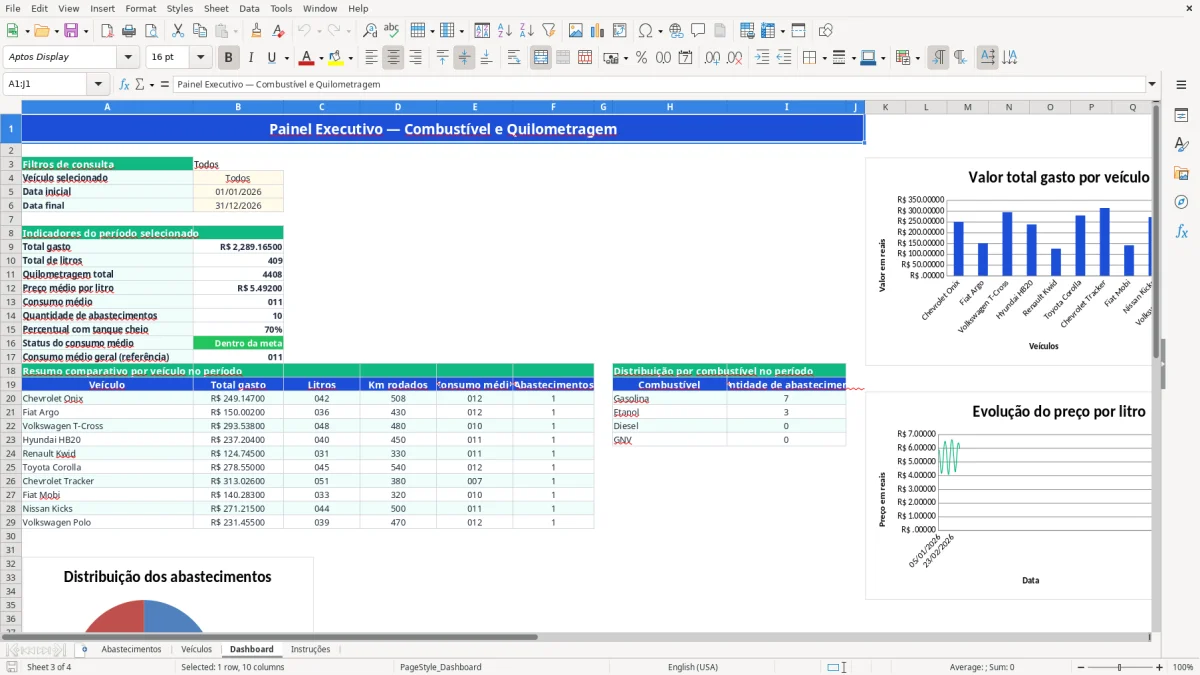Open sidebar Properties deck
Image resolution: width=1200 pixels, height=675 pixels.
1181,116
